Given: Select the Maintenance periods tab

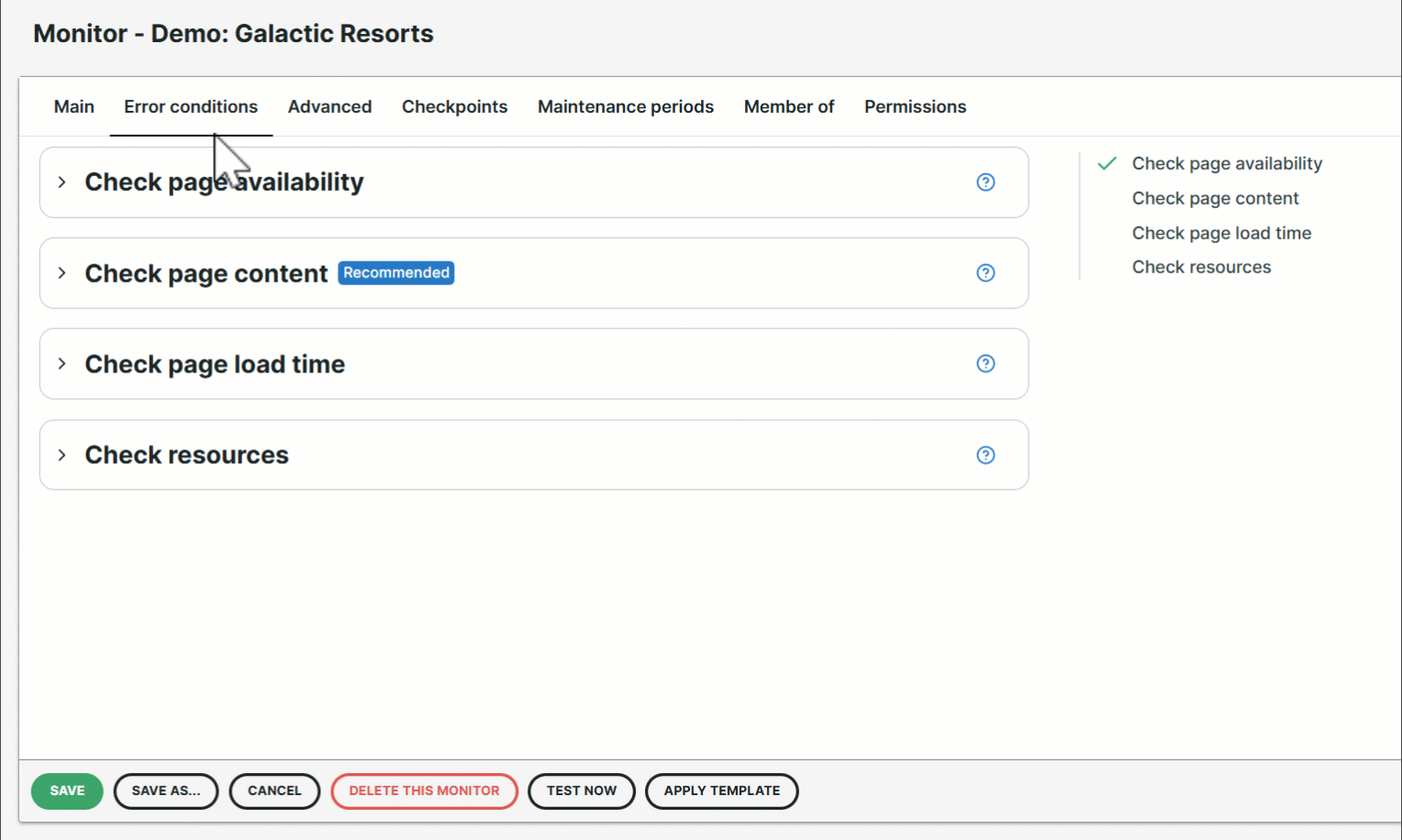Looking at the screenshot, I should point(626,106).
